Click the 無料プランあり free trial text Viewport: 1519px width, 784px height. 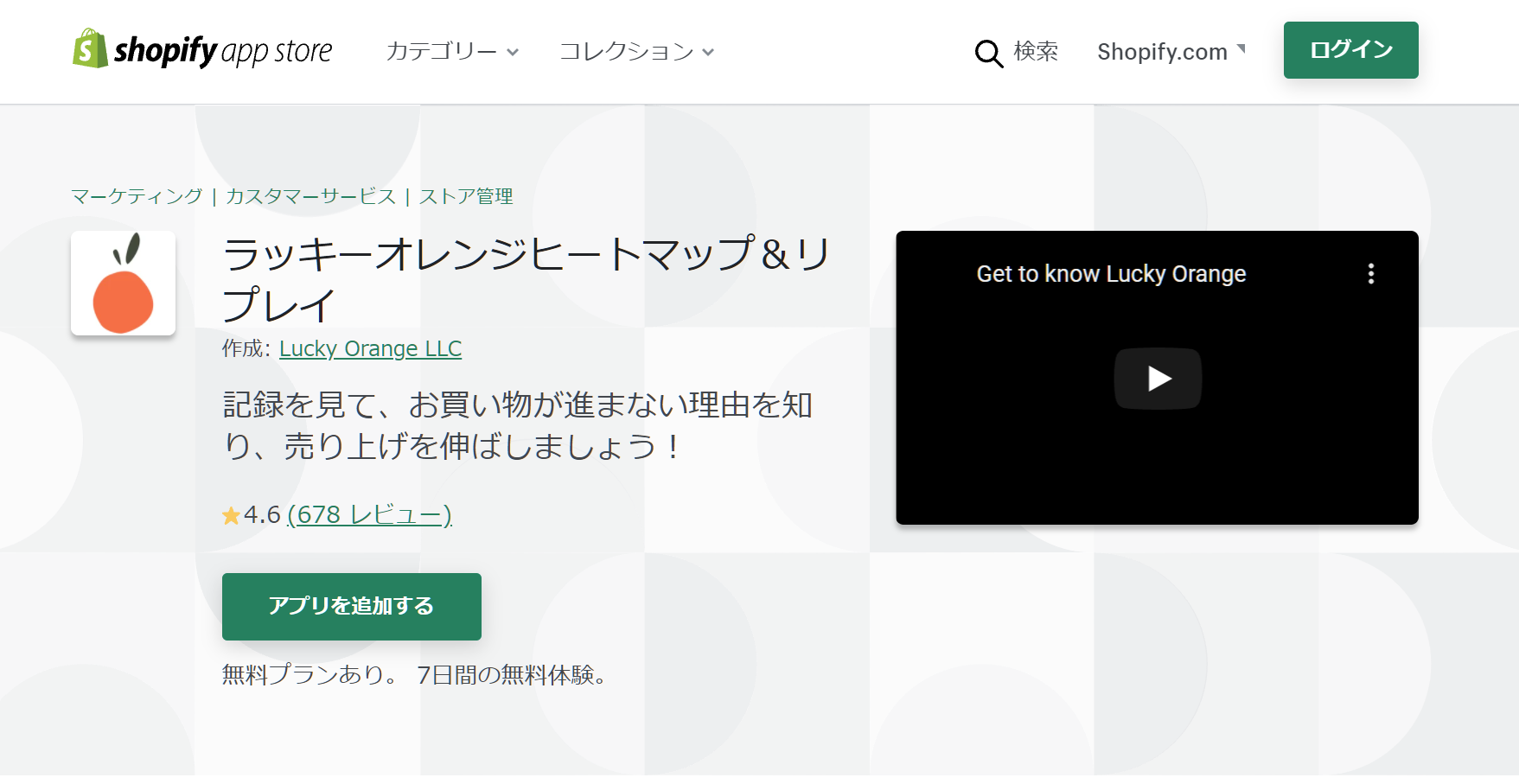[x=417, y=674]
